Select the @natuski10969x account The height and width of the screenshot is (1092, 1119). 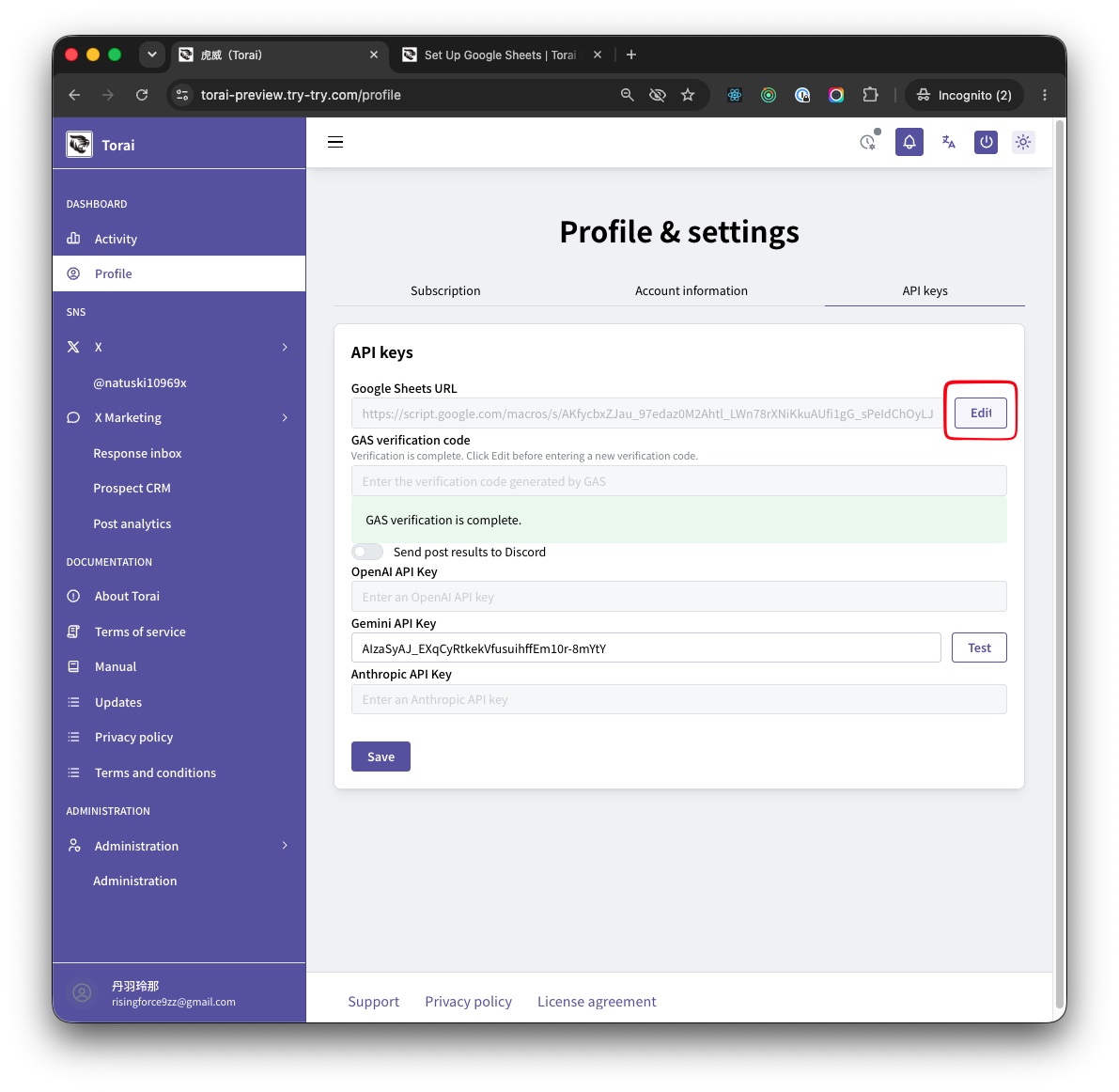click(x=140, y=382)
